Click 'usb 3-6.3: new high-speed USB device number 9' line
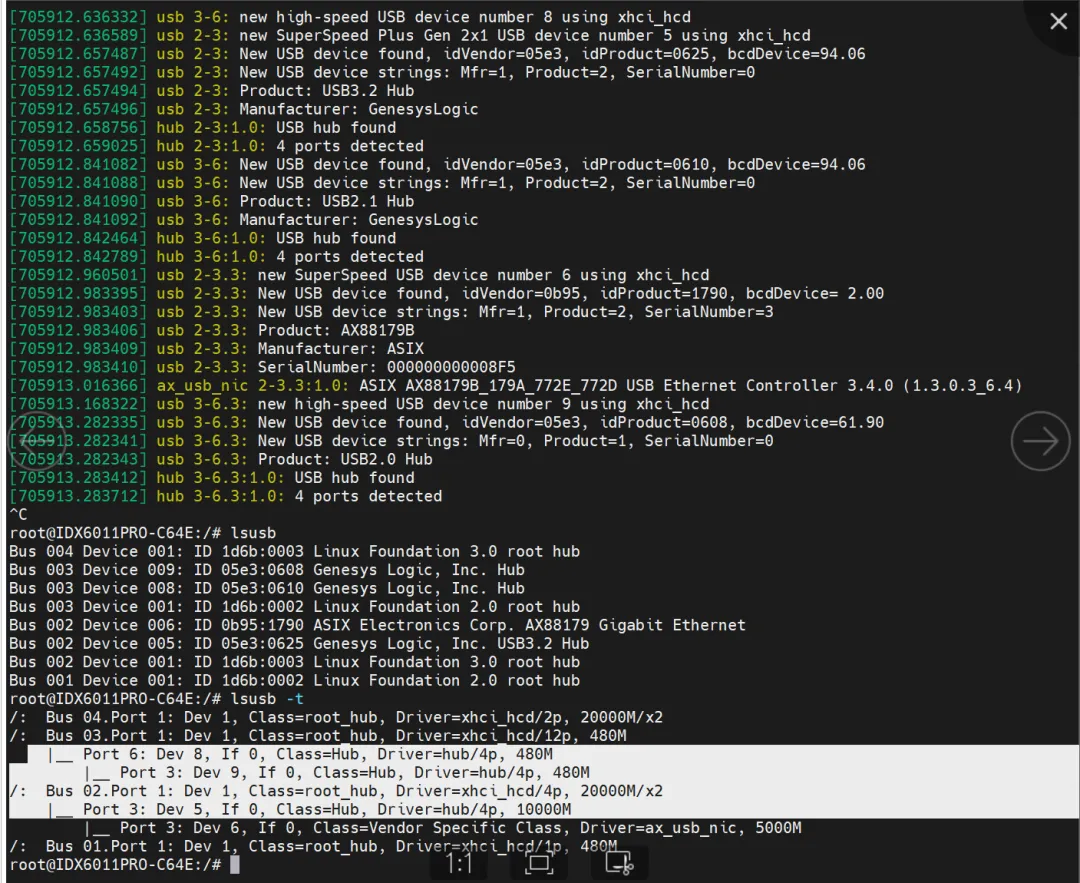 click(x=360, y=404)
